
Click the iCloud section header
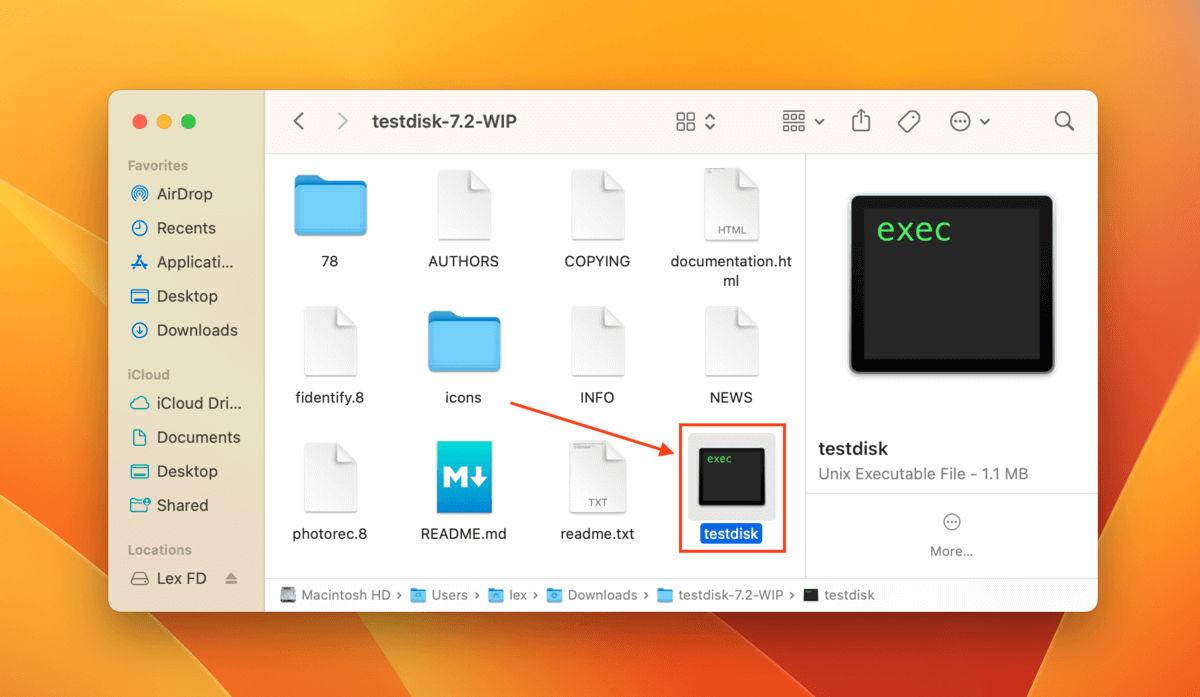point(148,375)
